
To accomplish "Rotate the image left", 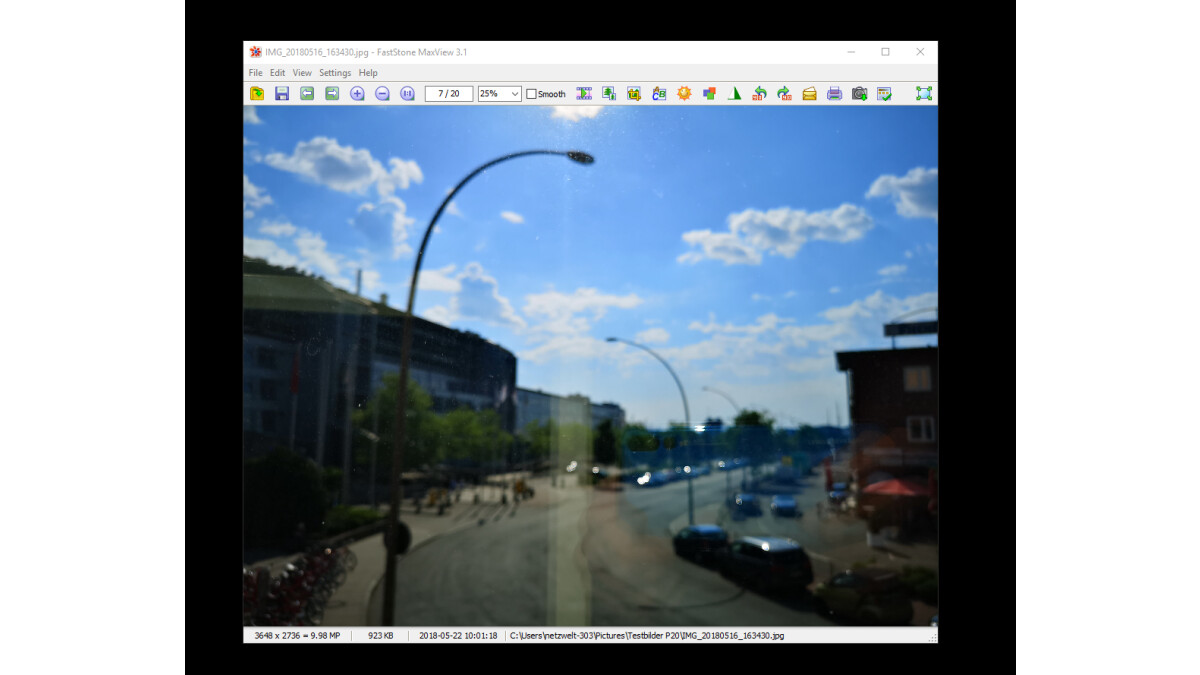I will pyautogui.click(x=758, y=93).
